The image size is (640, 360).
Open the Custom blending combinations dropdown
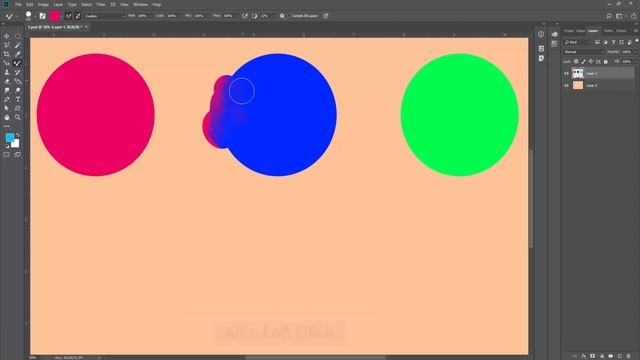point(104,16)
